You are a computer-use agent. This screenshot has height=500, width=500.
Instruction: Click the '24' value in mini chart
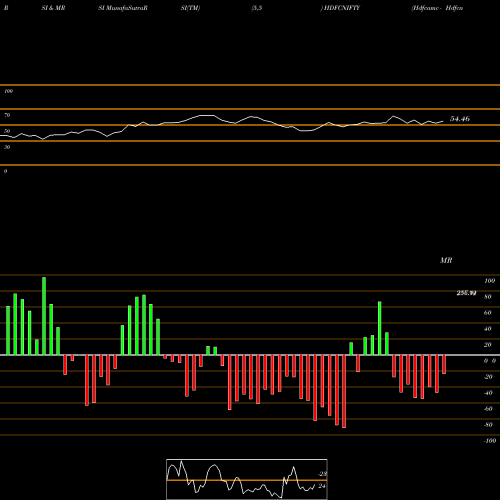[x=322, y=486]
